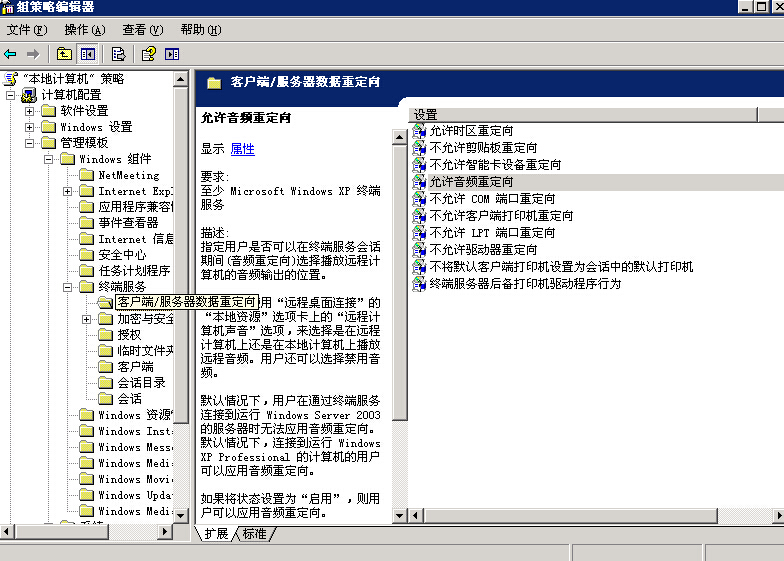The width and height of the screenshot is (784, 561).
Task: Collapse the 管理模板 tree node
Action: [x=30, y=143]
